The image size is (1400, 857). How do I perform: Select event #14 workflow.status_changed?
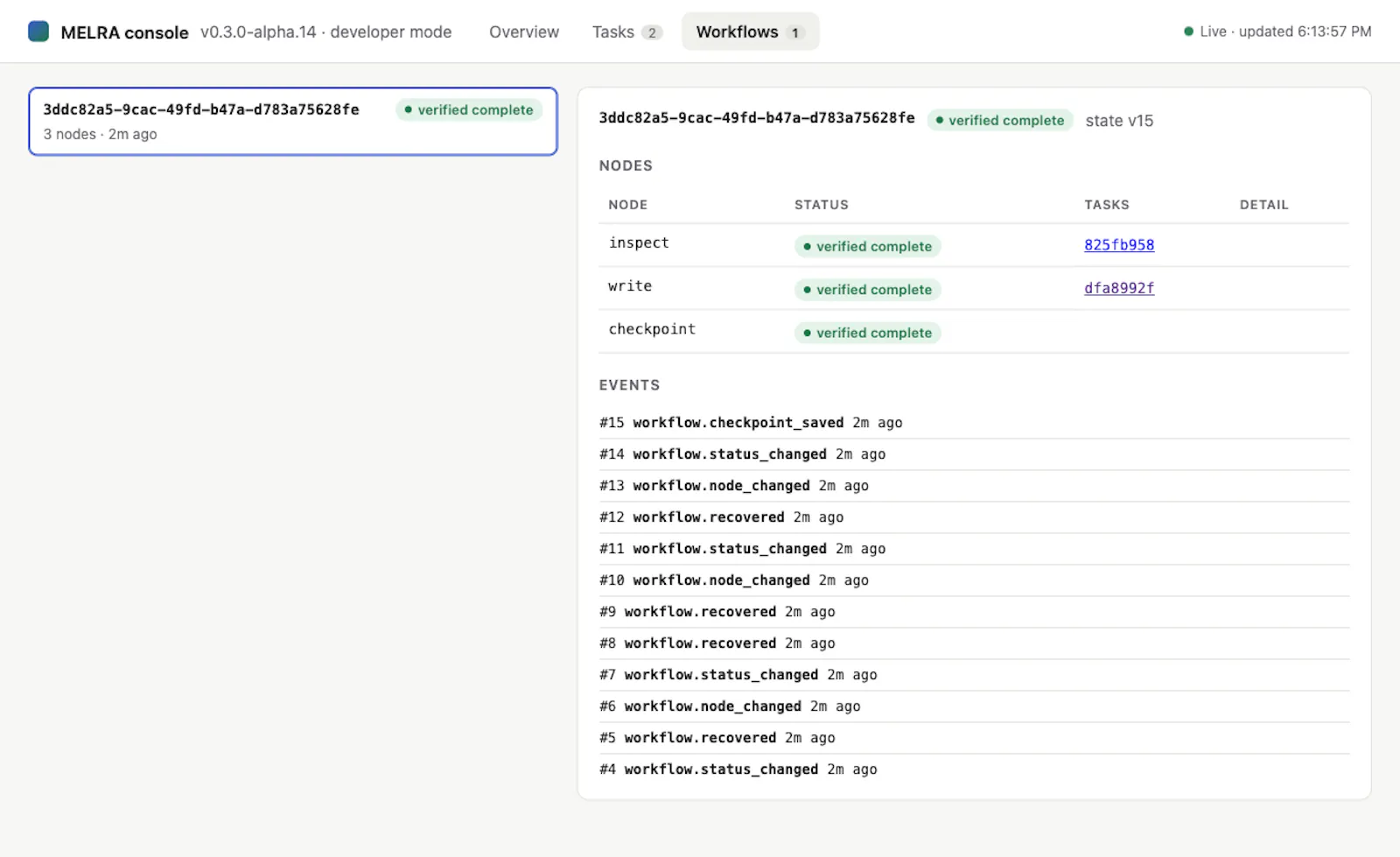tap(974, 454)
